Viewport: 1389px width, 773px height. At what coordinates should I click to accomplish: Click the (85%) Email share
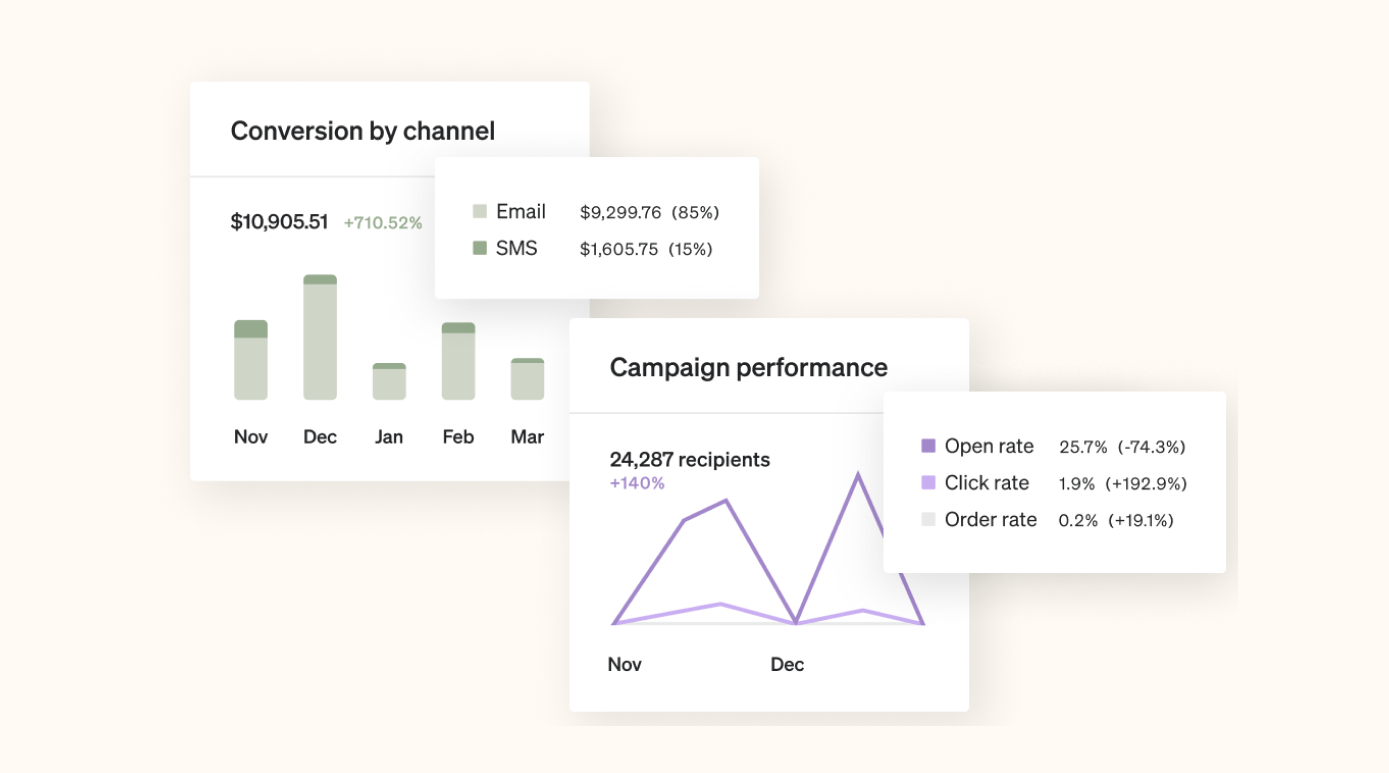(x=695, y=213)
